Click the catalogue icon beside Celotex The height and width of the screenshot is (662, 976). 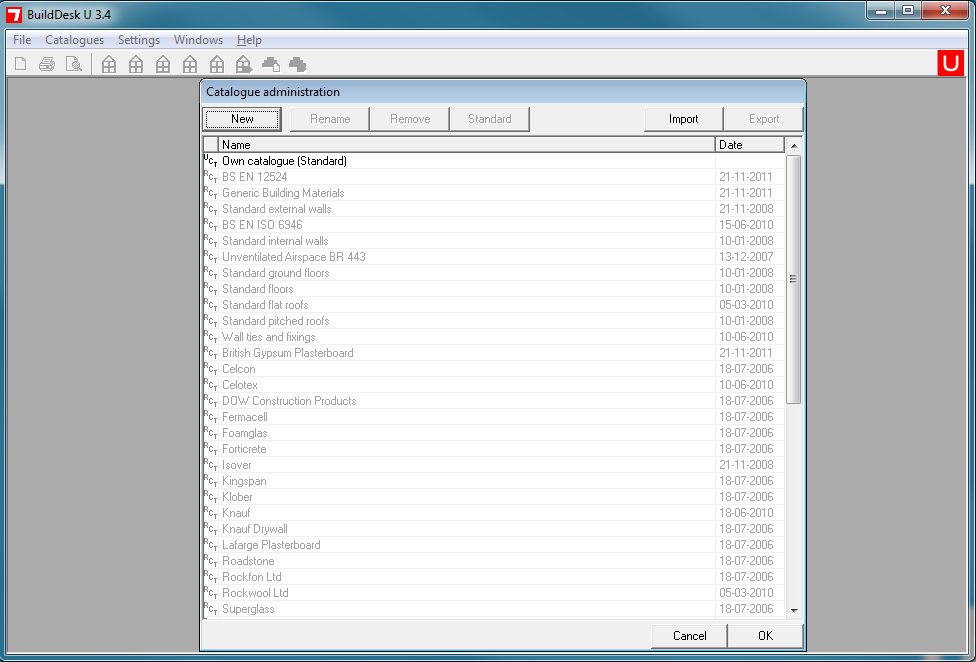coord(210,385)
